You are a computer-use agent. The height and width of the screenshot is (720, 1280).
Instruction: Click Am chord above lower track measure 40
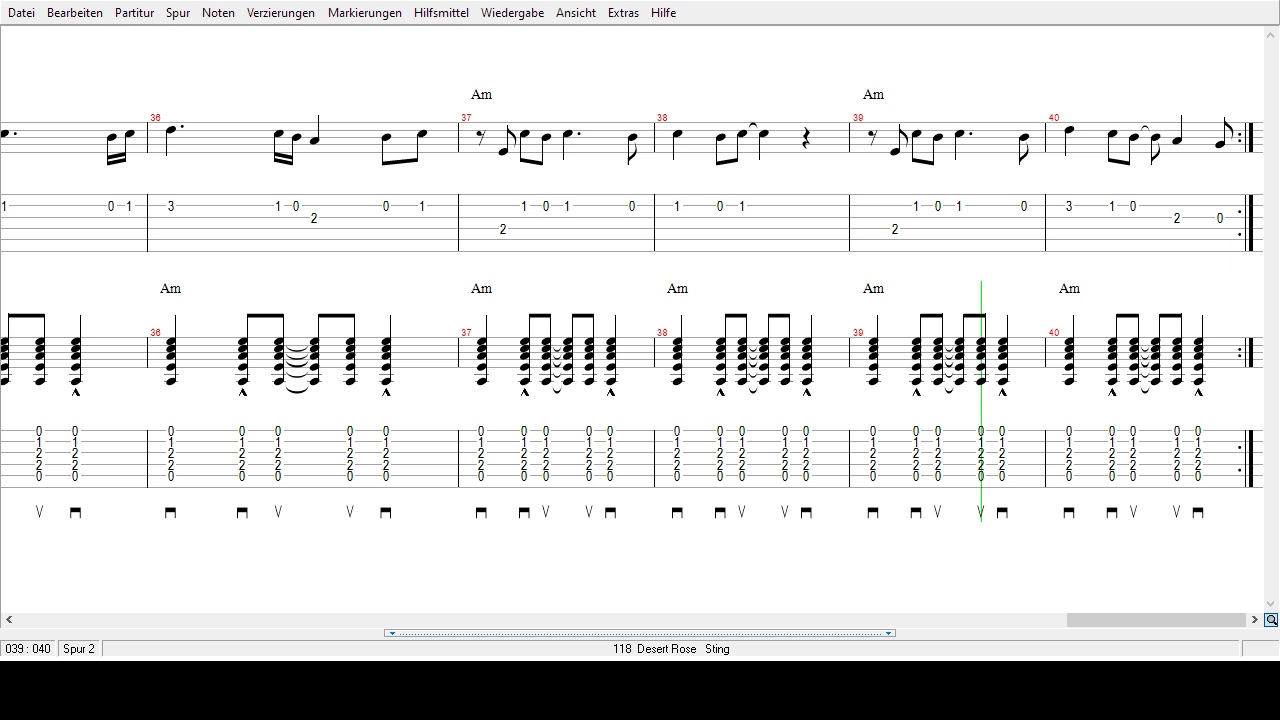[1069, 289]
